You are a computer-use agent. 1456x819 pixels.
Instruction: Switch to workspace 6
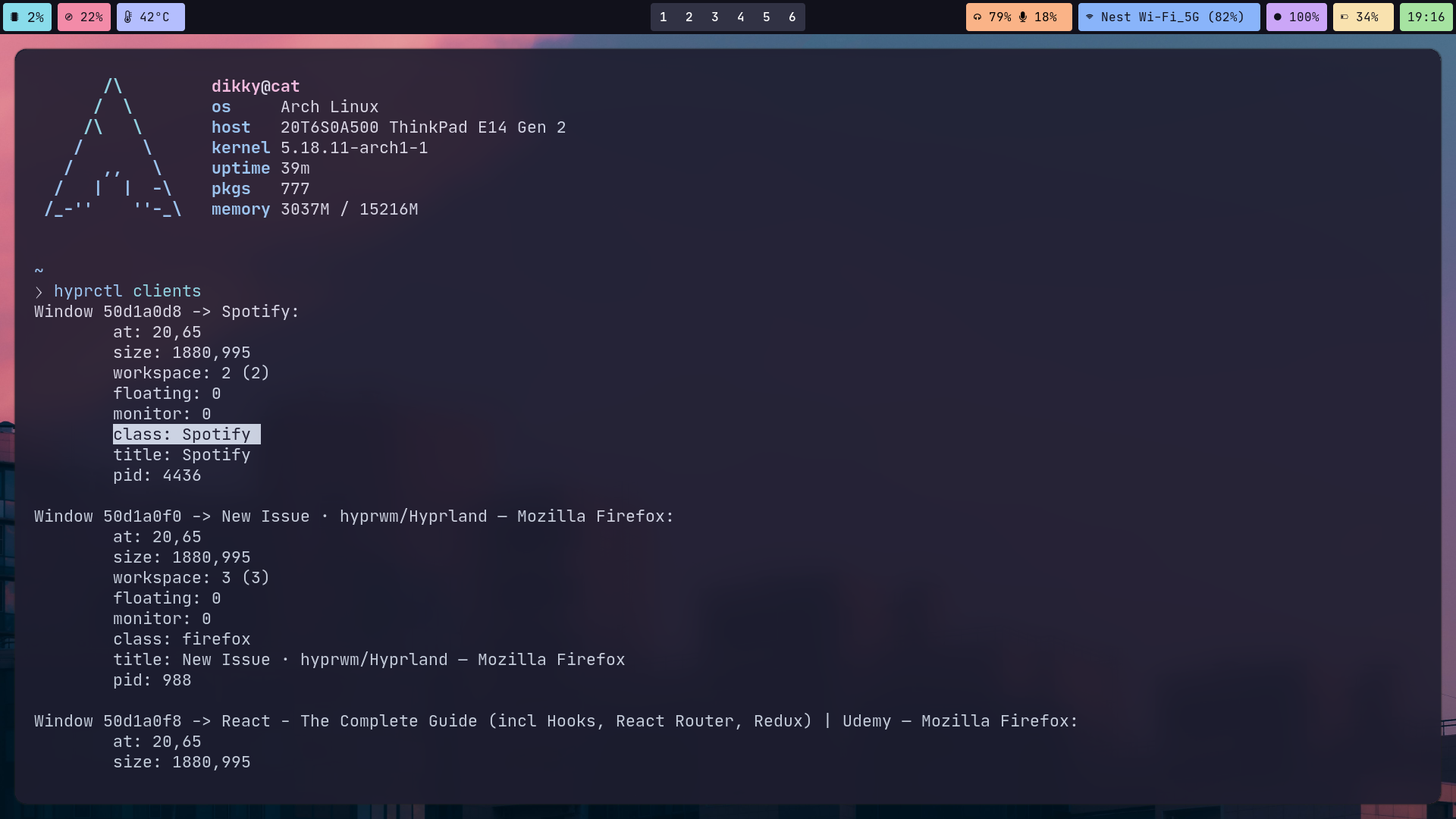(792, 17)
